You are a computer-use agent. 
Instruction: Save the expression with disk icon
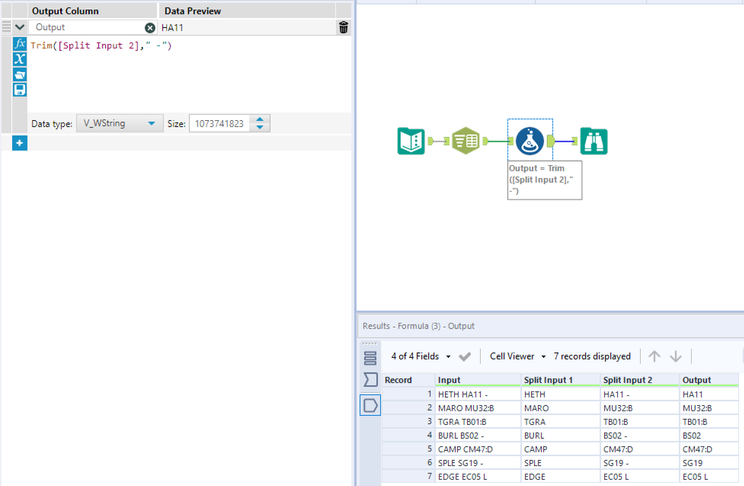(19, 90)
